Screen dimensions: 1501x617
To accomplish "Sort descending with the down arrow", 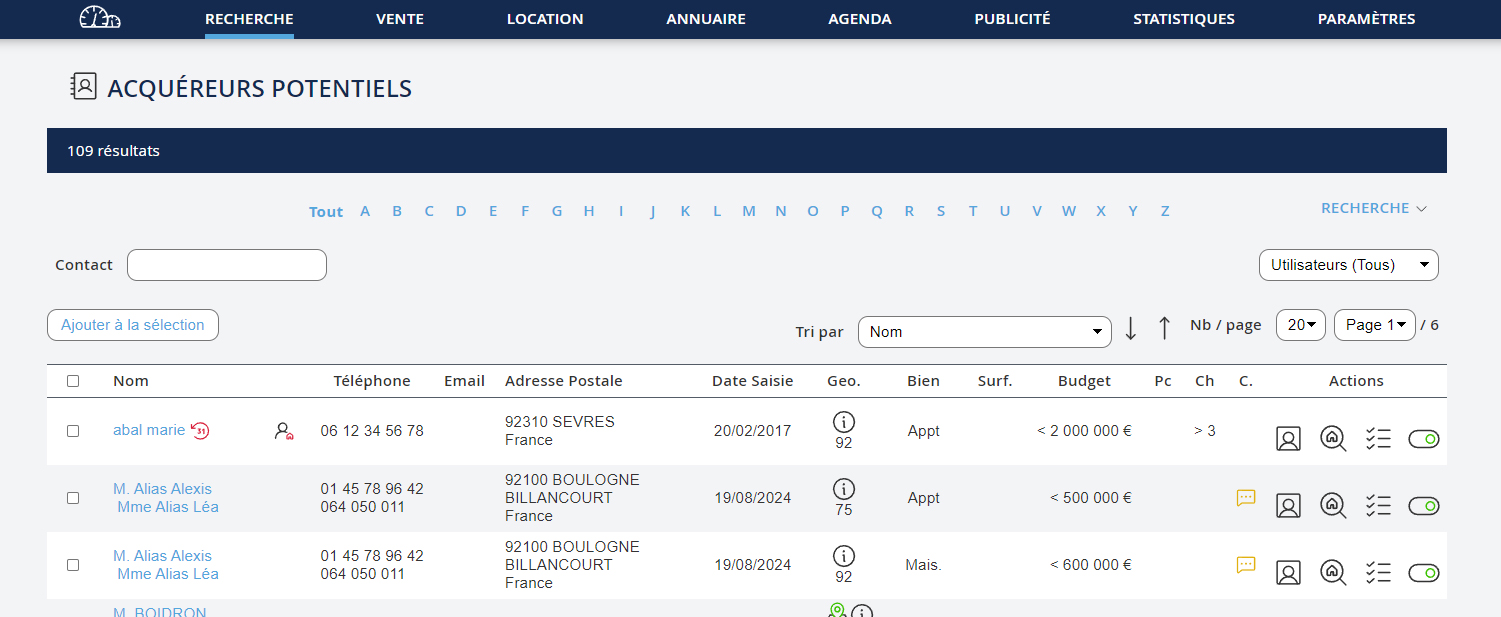I will click(x=1131, y=328).
